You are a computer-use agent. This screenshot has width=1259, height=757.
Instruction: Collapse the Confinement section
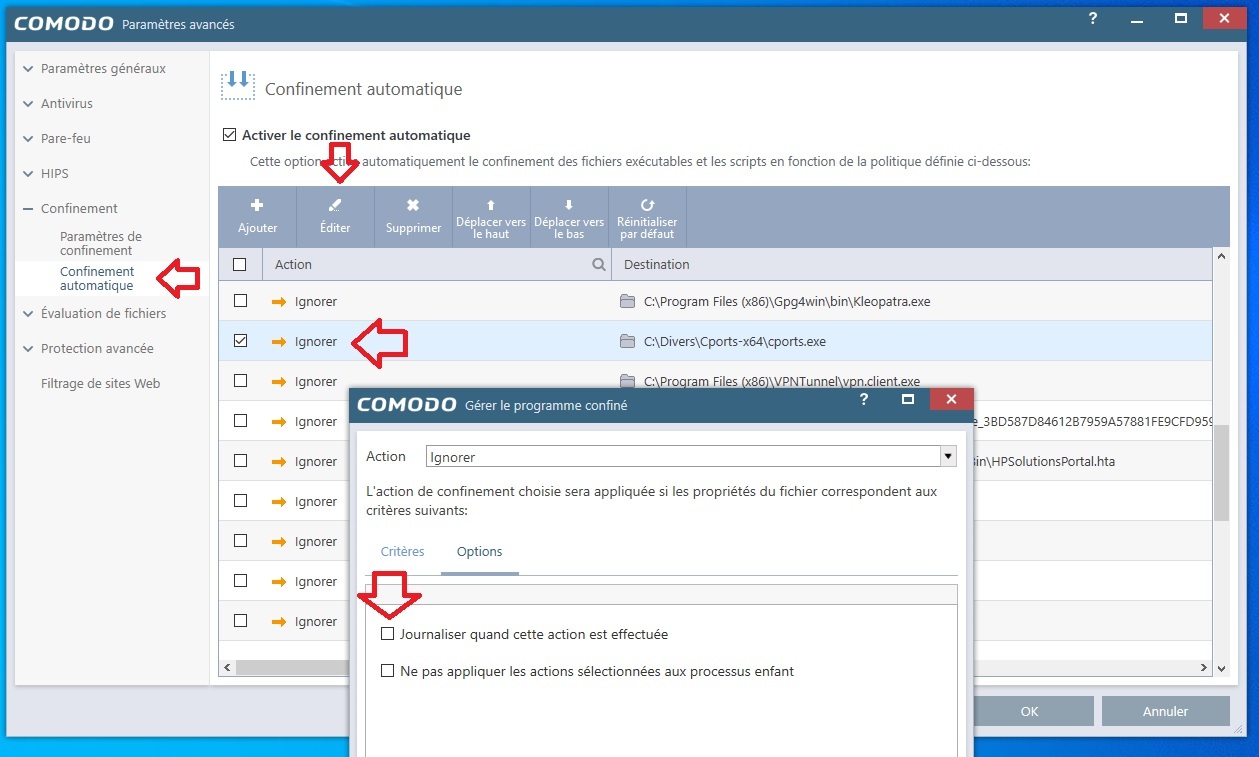28,209
